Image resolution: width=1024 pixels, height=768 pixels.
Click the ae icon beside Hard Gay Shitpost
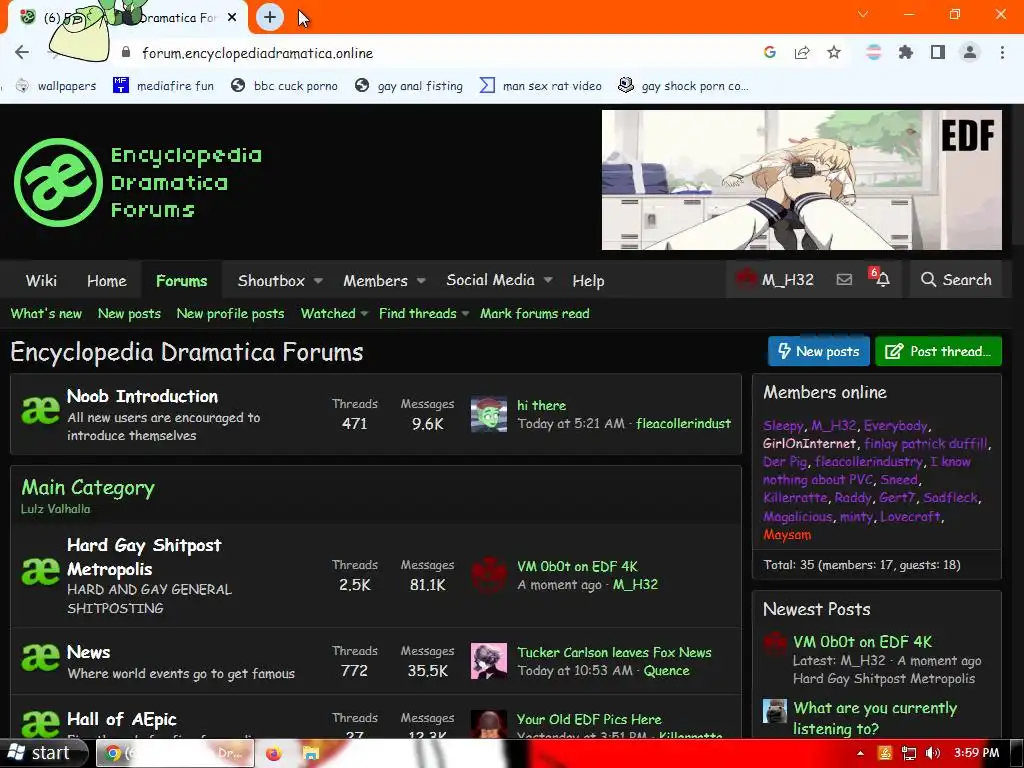tap(40, 572)
